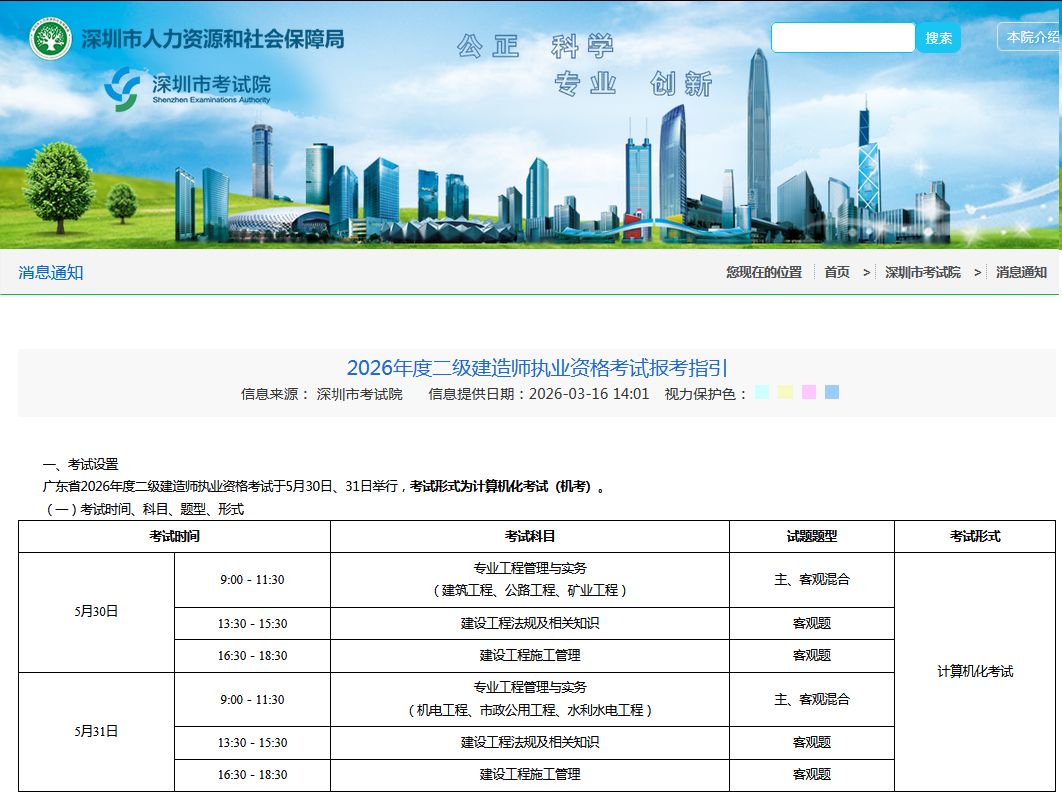Select the light cyan eye-protection color swatch
The height and width of the screenshot is (793, 1062).
[762, 392]
